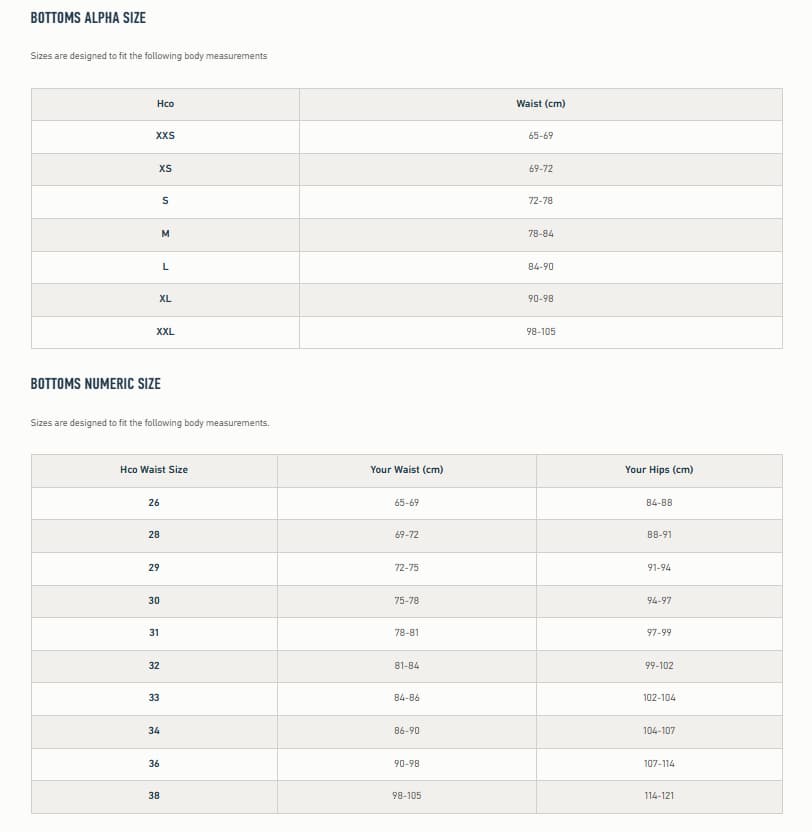Select the Hco Waist Size column header
This screenshot has height=832, width=812.
pyautogui.click(x=154, y=470)
